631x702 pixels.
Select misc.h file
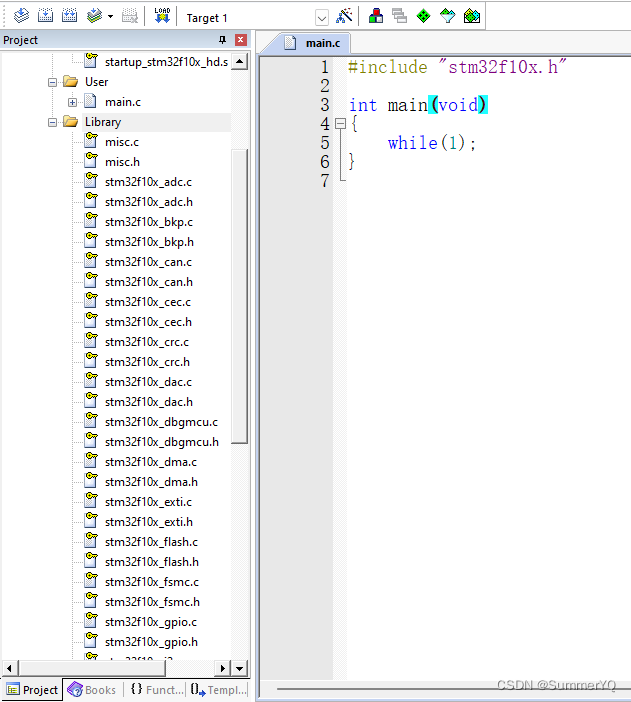point(122,162)
